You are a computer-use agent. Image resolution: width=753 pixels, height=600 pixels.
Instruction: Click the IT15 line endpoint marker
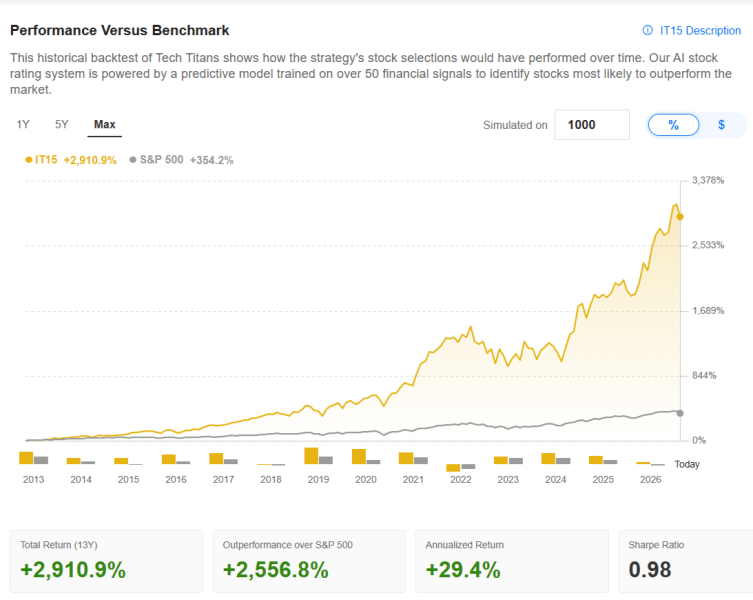click(680, 216)
